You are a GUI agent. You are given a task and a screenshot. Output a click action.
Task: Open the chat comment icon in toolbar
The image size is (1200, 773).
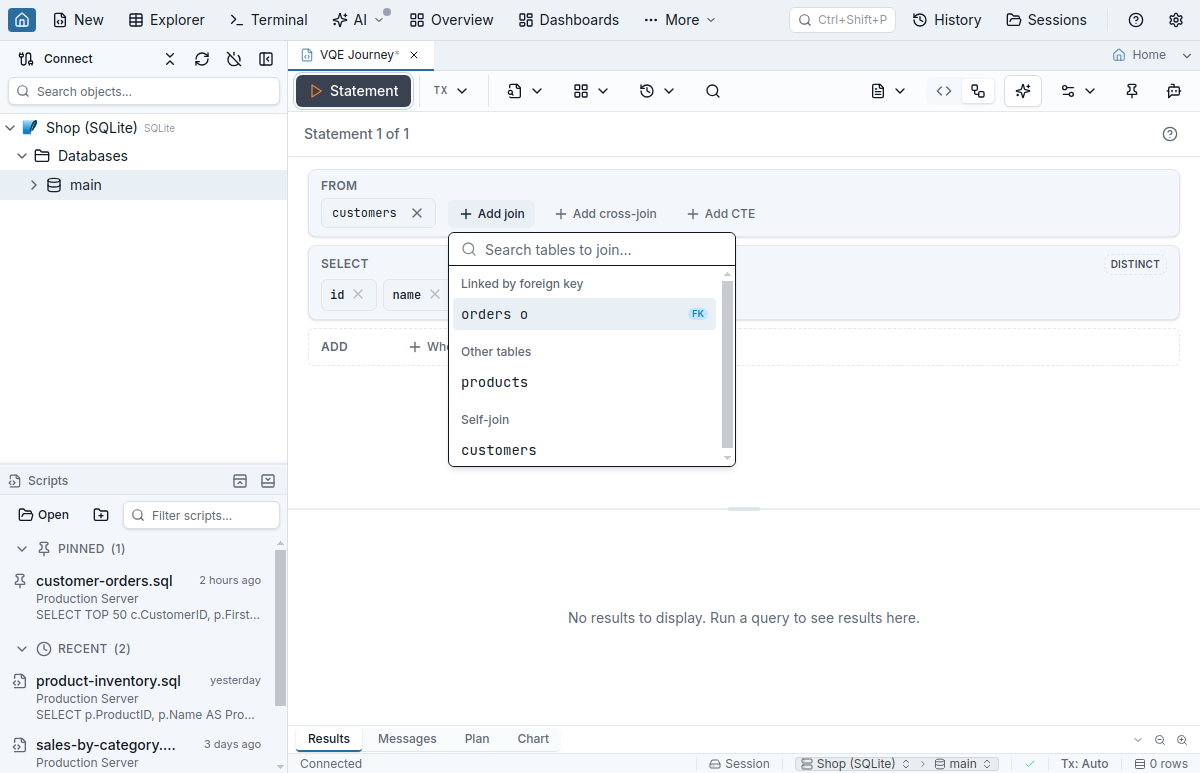point(1174,91)
